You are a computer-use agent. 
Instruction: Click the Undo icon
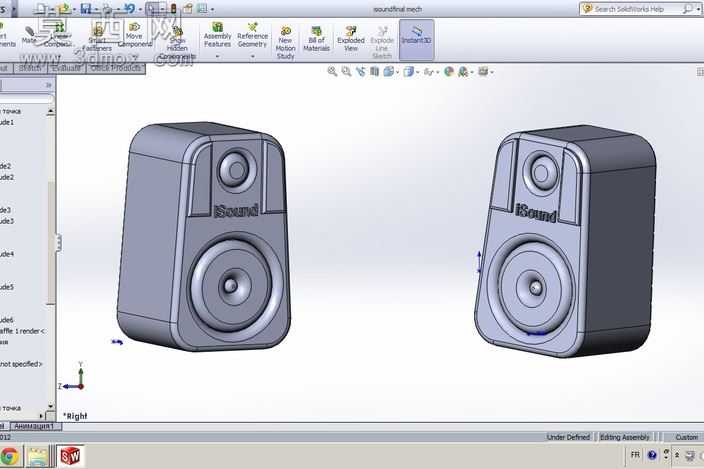coord(129,9)
